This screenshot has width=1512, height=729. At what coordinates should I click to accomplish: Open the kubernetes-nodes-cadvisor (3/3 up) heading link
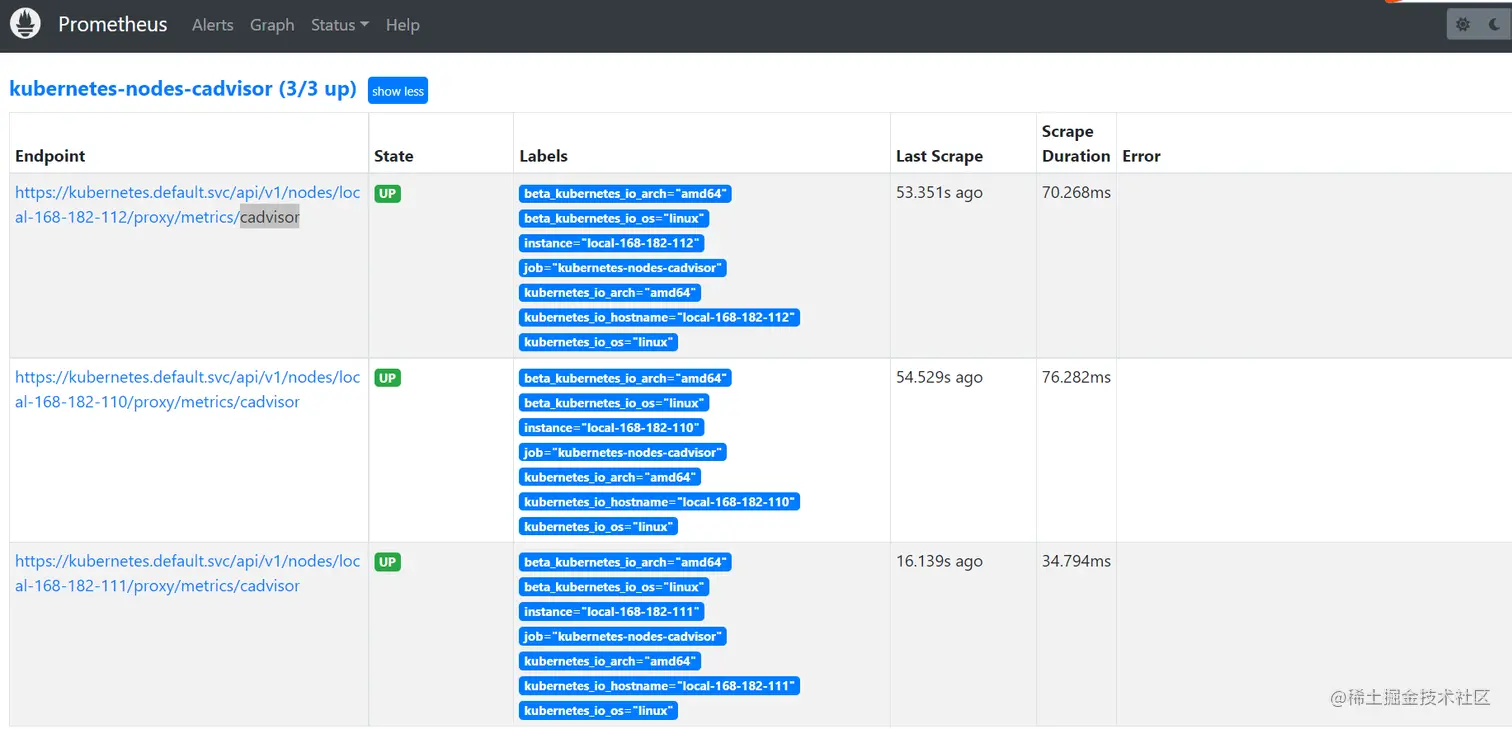tap(183, 89)
